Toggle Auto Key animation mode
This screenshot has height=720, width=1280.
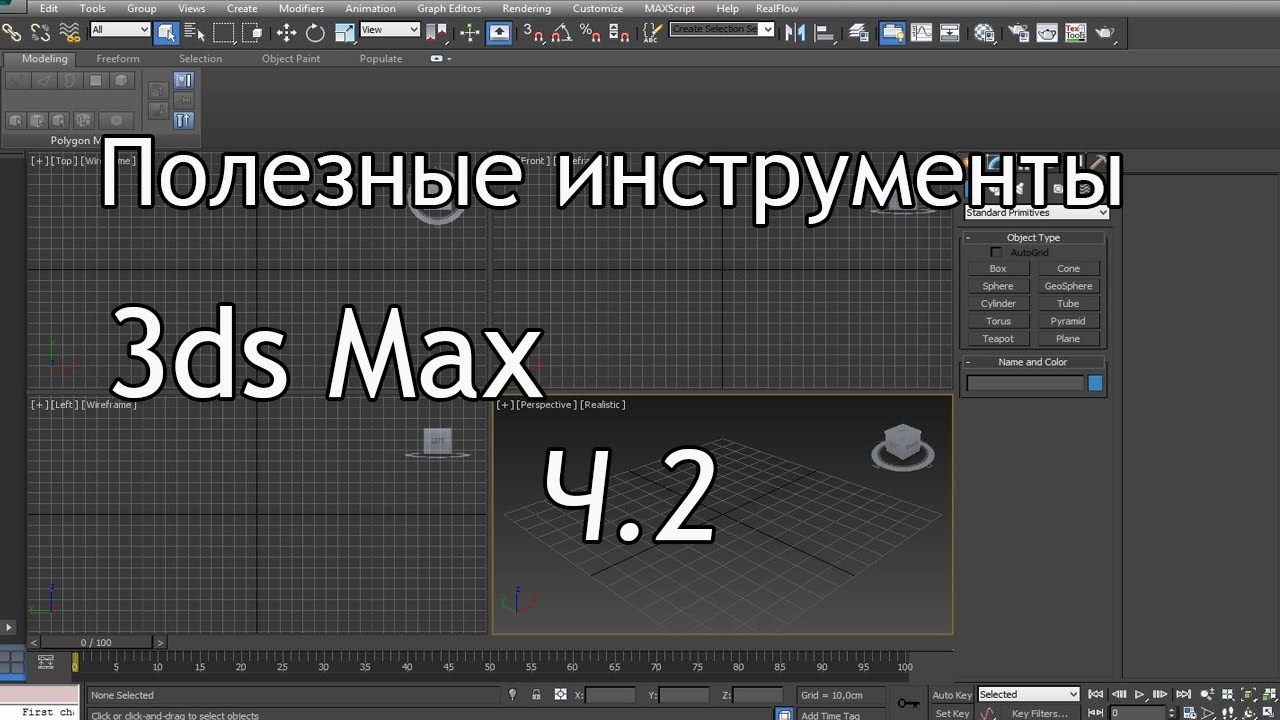tap(952, 695)
